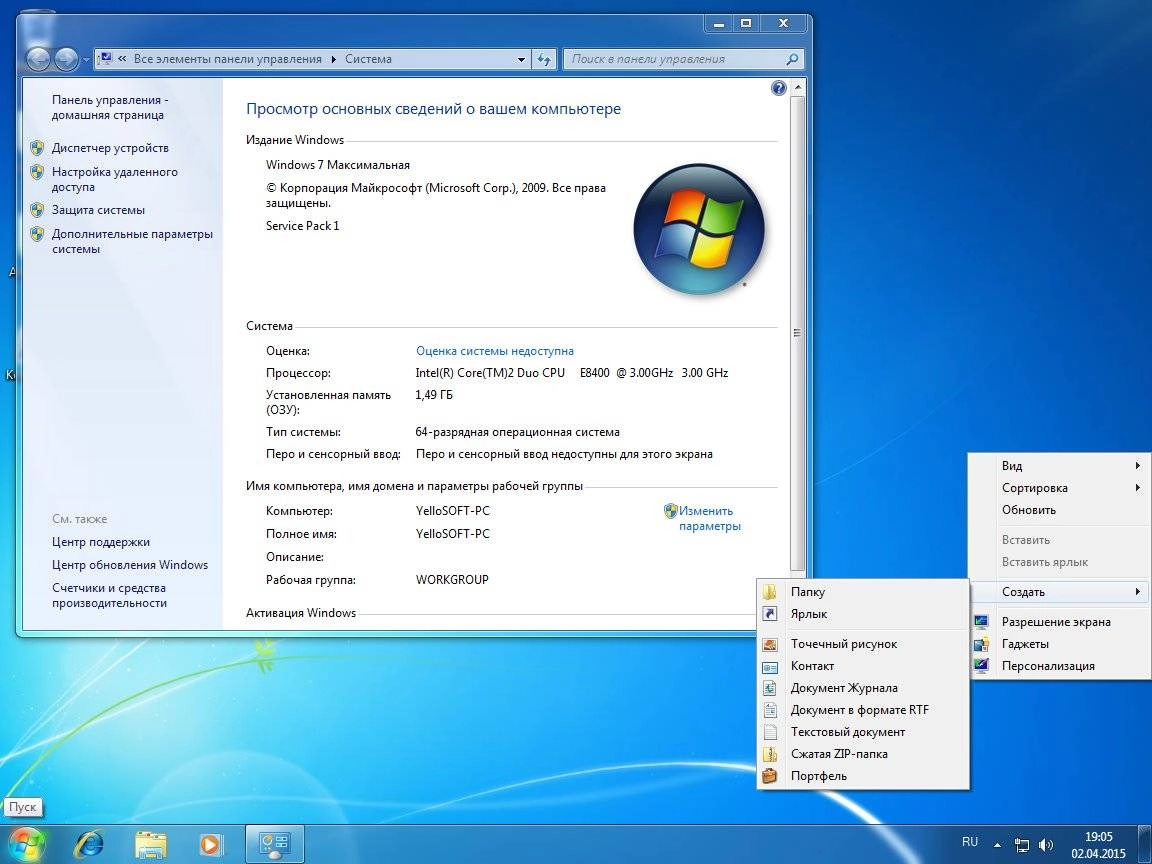Open Центр поддержки link
Viewport: 1152px width, 864px height.
pos(101,542)
